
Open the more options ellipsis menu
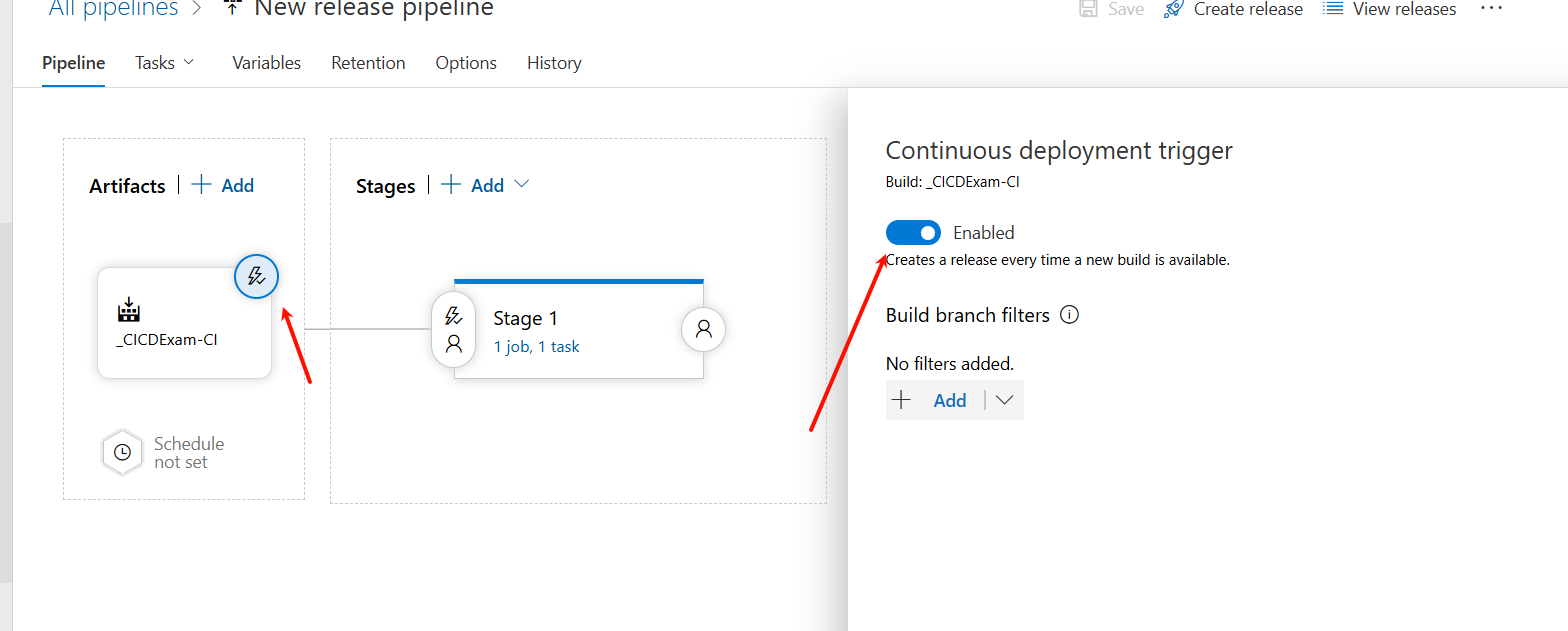(1491, 8)
